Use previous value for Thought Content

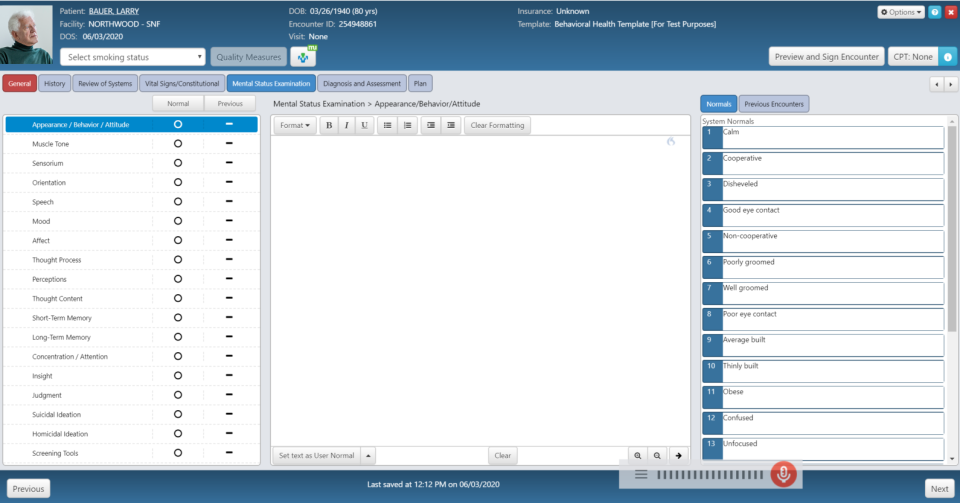(x=229, y=298)
